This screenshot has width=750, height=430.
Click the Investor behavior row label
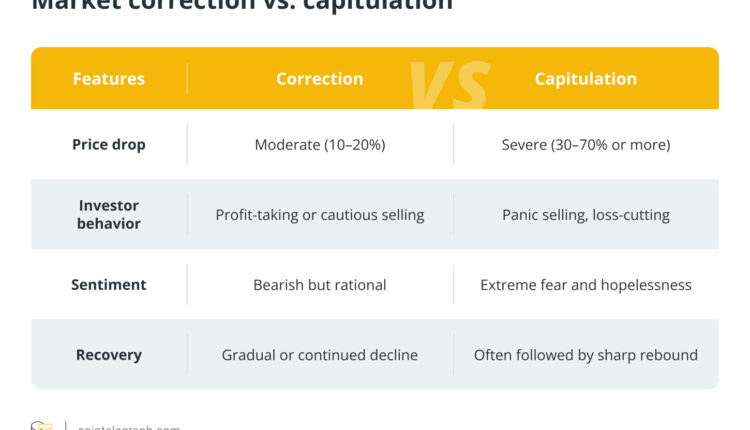[x=109, y=214]
